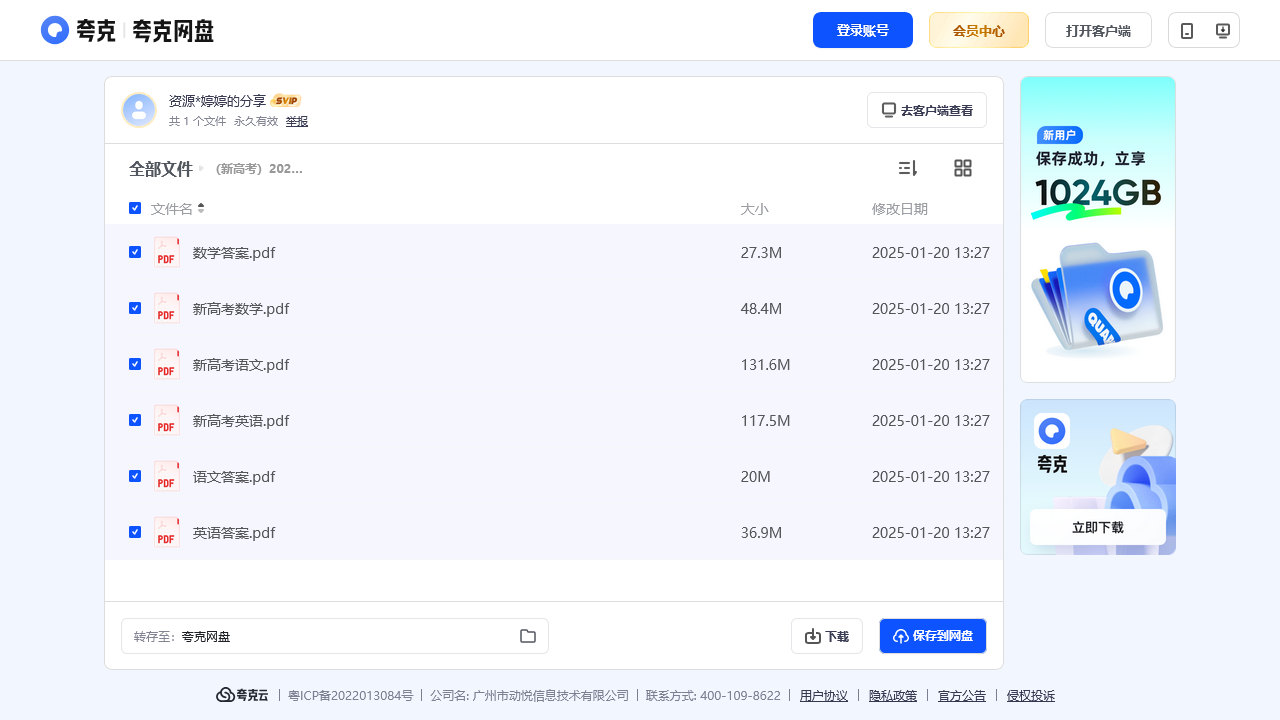This screenshot has width=1280, height=720.
Task: Click PDF icon of 新高考英语.pdf
Action: (167, 420)
